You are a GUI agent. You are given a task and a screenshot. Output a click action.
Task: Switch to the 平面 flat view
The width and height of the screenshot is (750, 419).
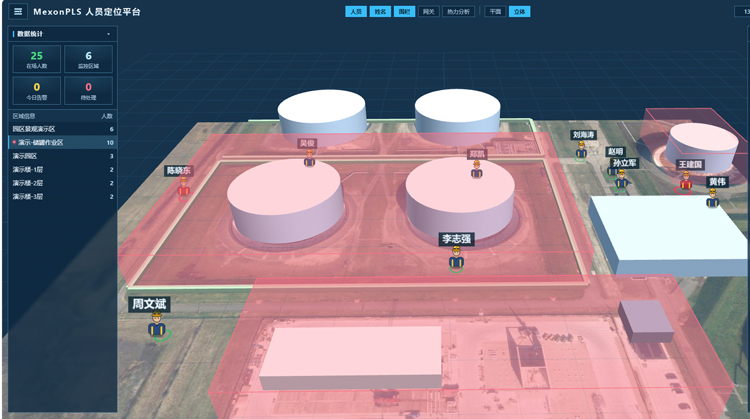tap(495, 11)
